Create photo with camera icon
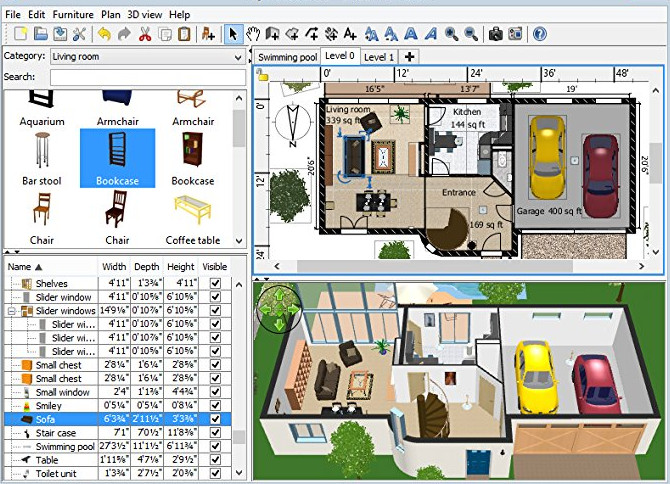670x484 pixels. click(496, 34)
